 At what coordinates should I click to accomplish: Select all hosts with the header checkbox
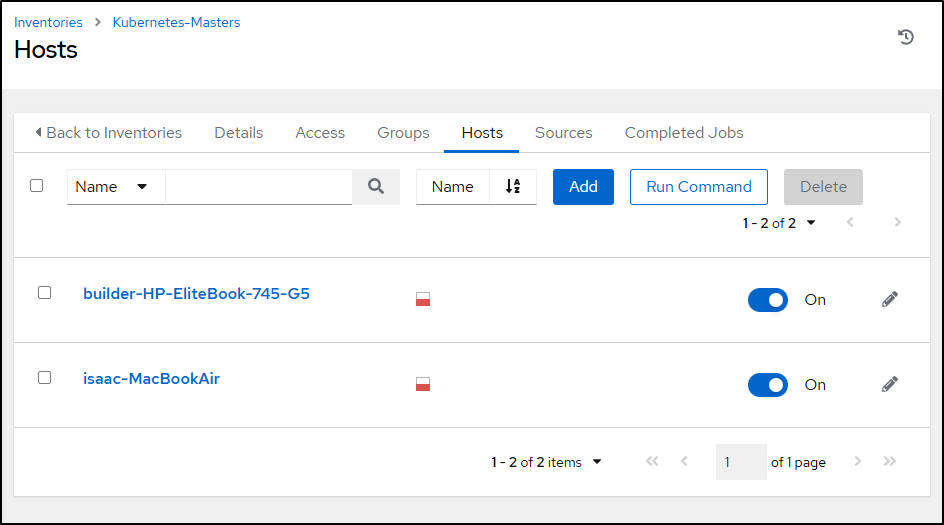37,186
